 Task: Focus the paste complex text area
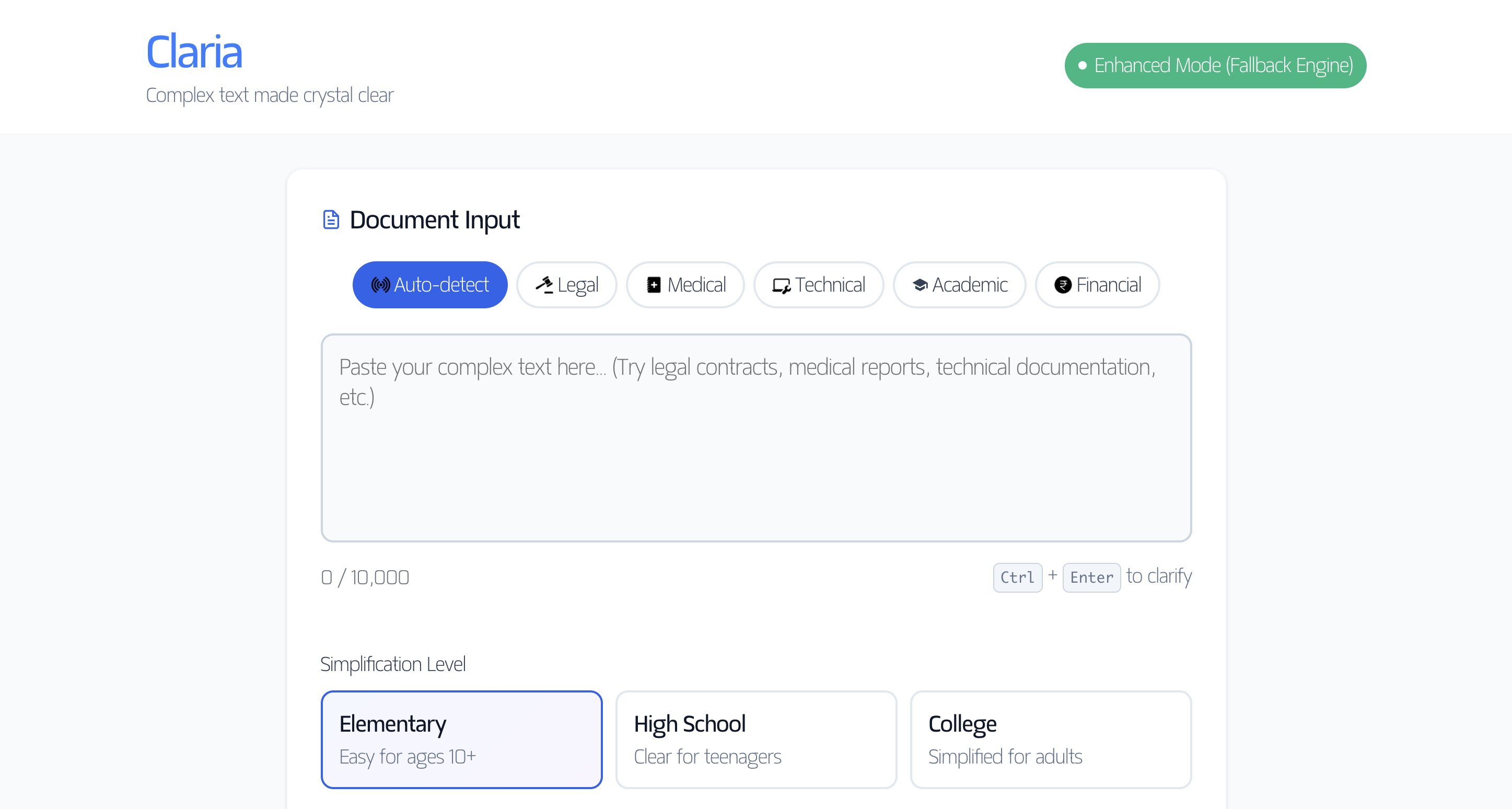pyautogui.click(x=755, y=437)
